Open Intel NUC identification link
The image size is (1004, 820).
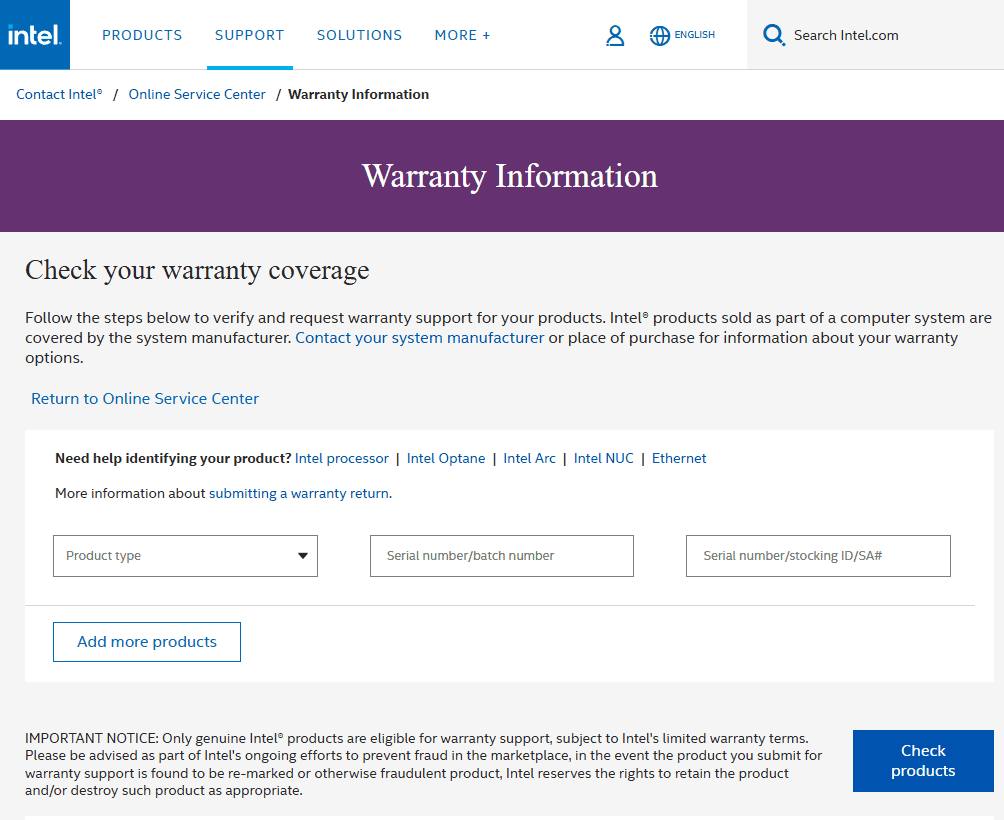[603, 458]
